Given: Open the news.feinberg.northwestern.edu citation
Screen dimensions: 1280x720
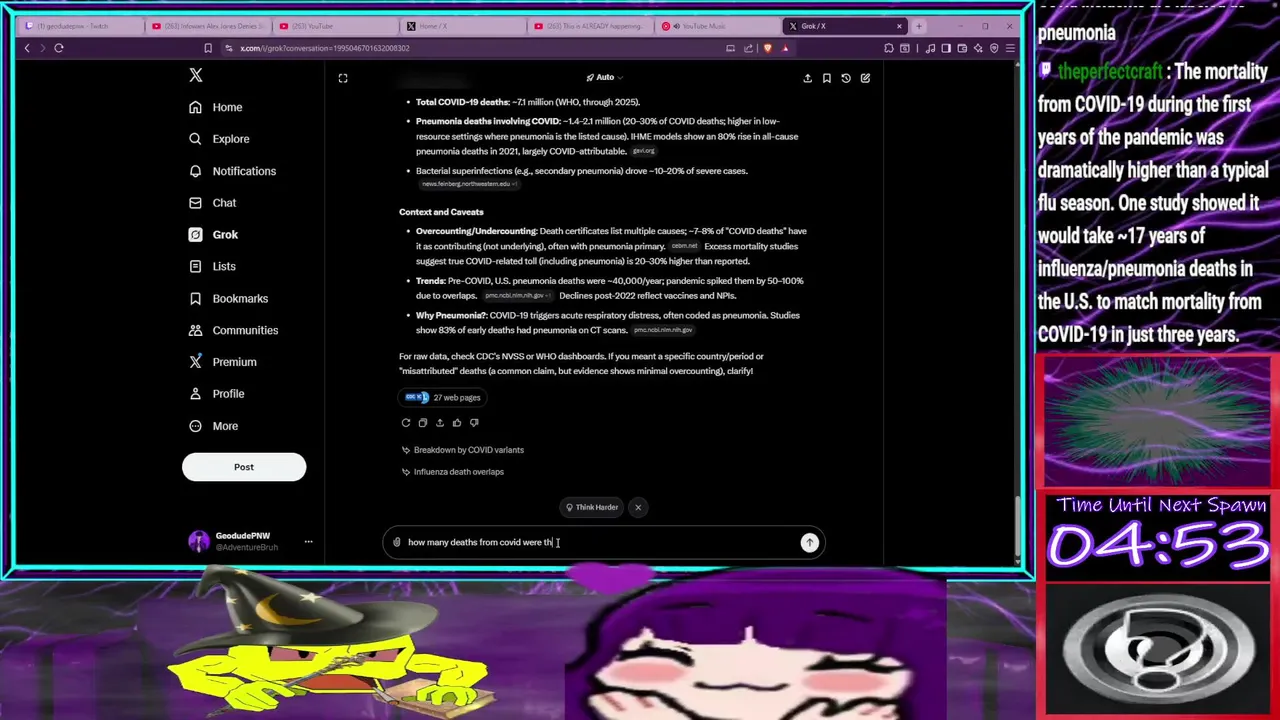Looking at the screenshot, I should (x=469, y=184).
